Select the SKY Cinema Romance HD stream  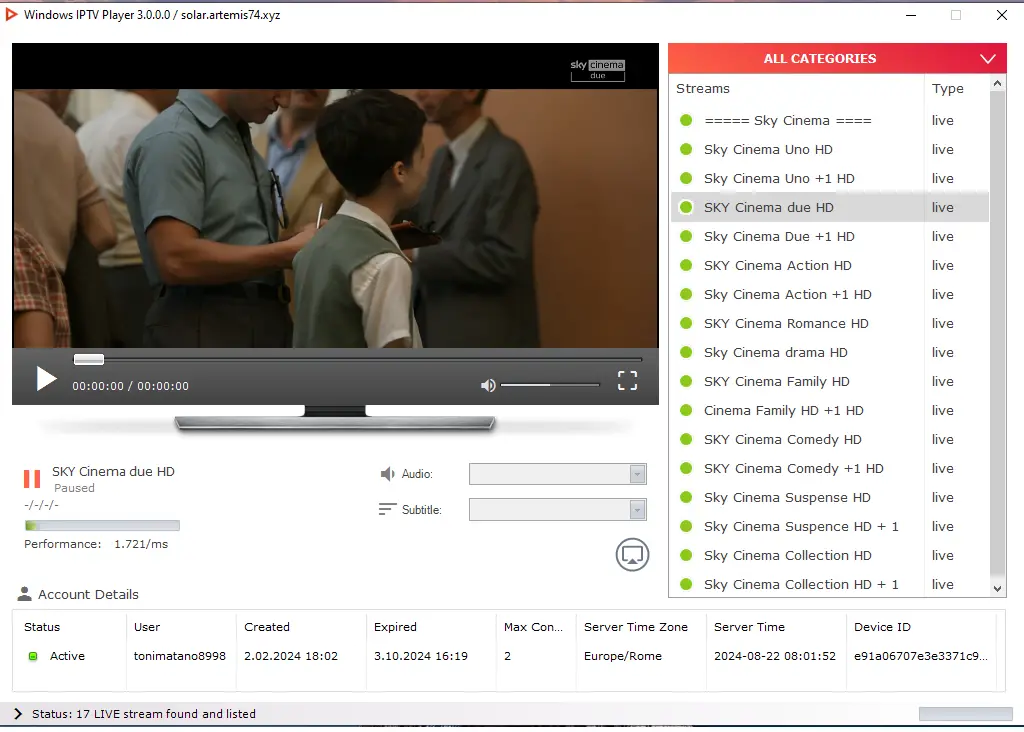(829, 323)
